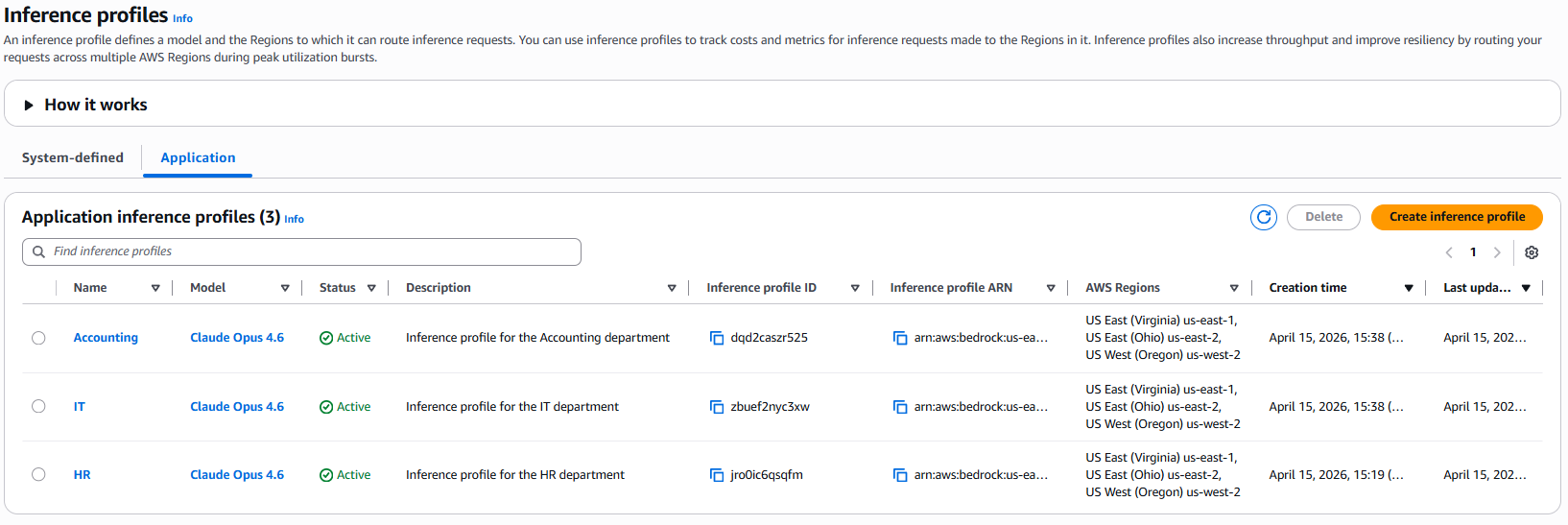
Task: Click Create inference profile button
Action: click(1457, 217)
